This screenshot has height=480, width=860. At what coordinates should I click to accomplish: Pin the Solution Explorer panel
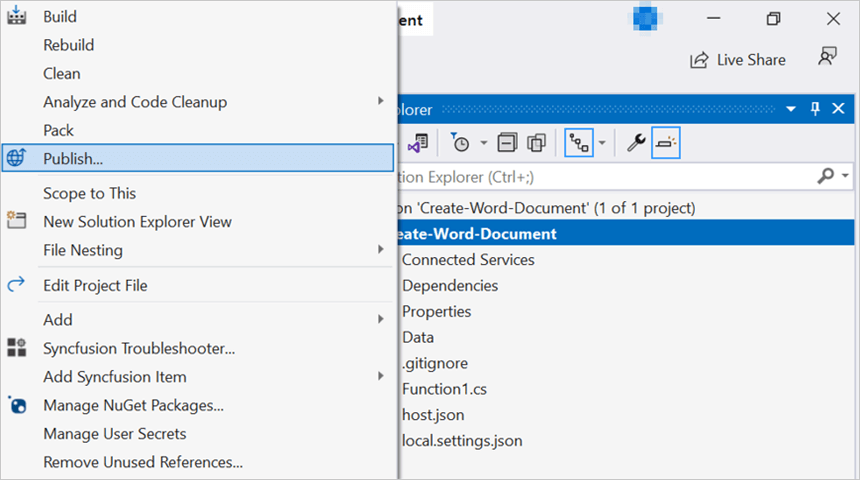coord(815,109)
